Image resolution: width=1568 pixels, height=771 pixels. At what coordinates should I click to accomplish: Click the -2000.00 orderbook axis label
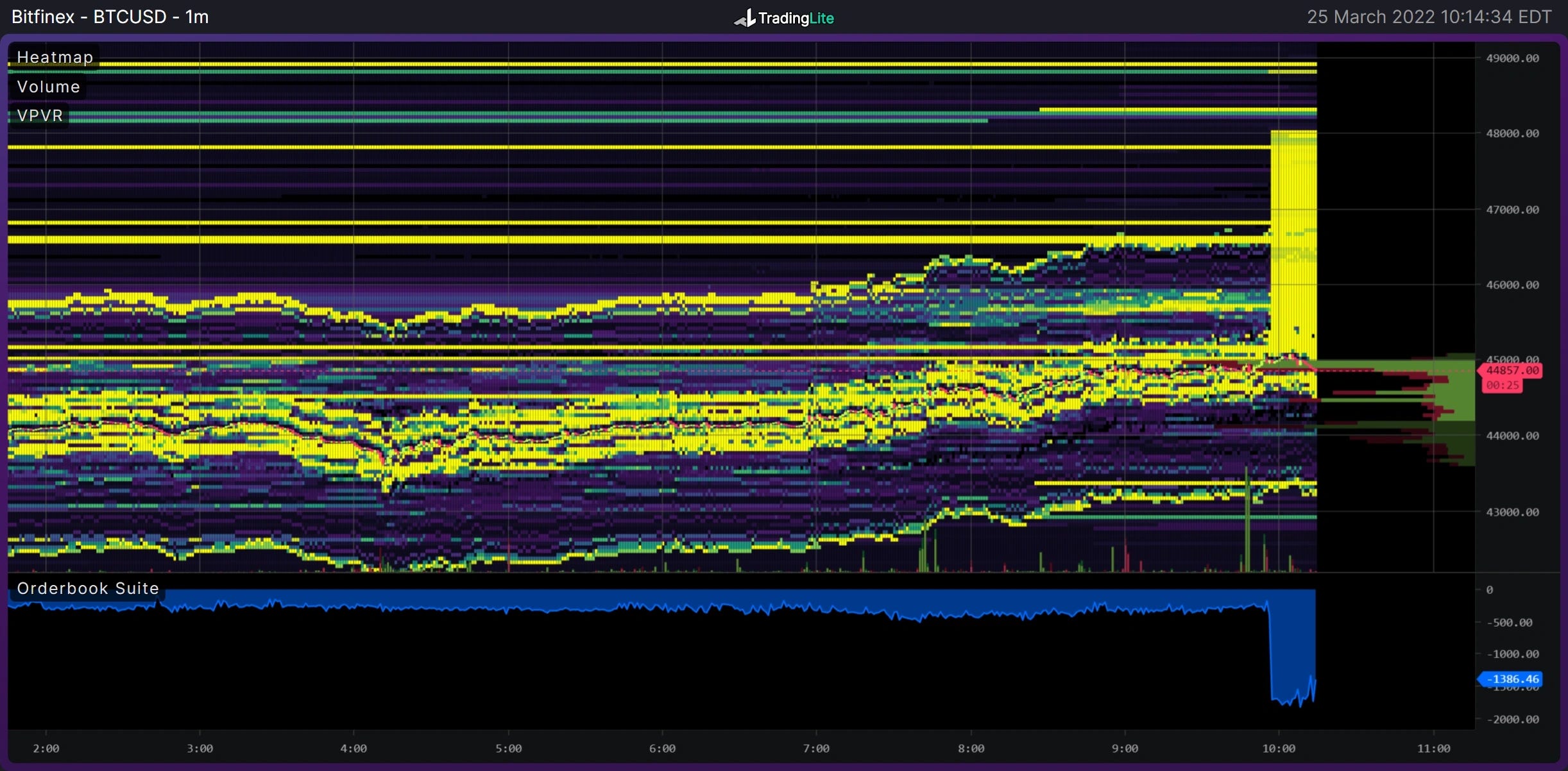pyautogui.click(x=1512, y=720)
